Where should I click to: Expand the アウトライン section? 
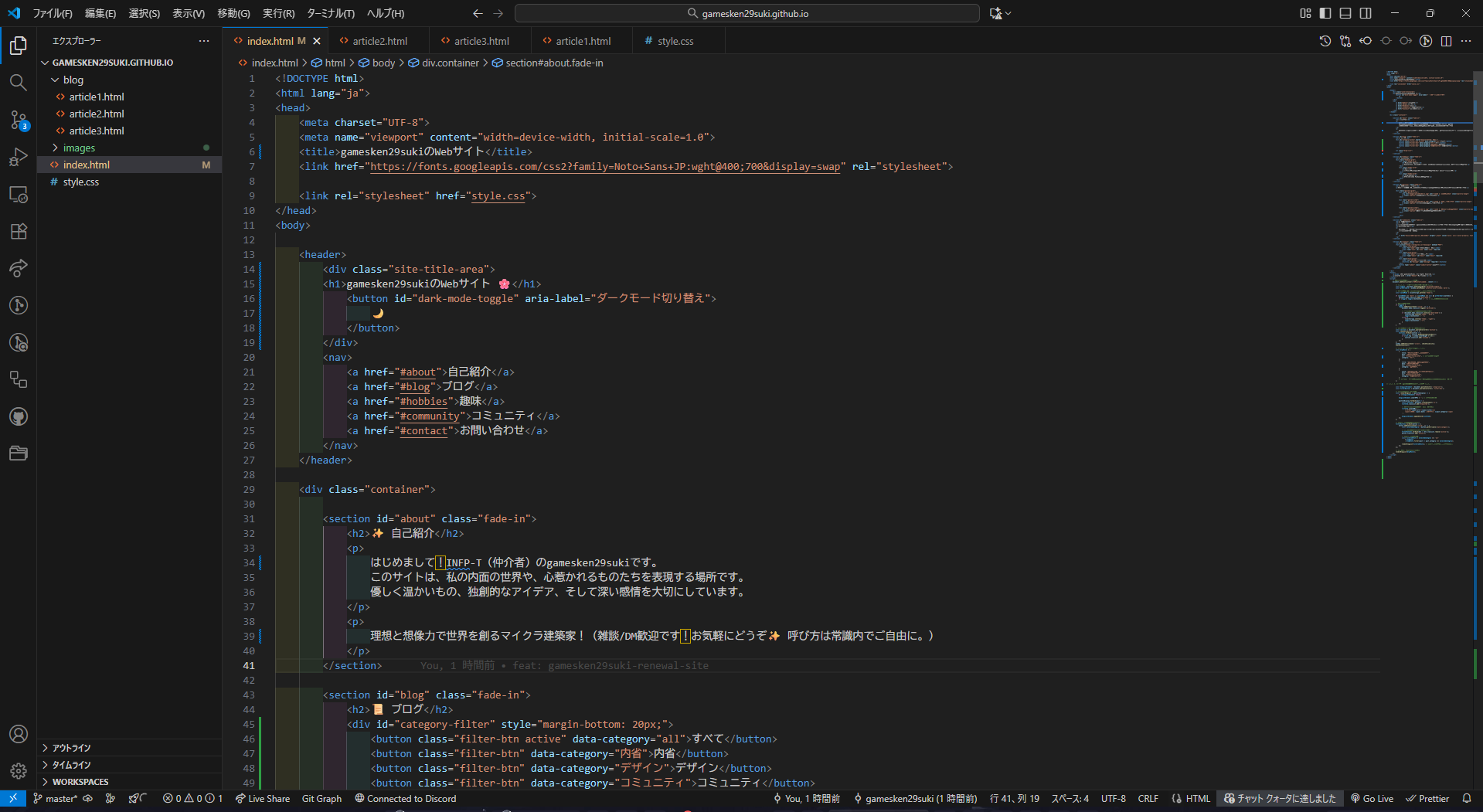click(70, 747)
